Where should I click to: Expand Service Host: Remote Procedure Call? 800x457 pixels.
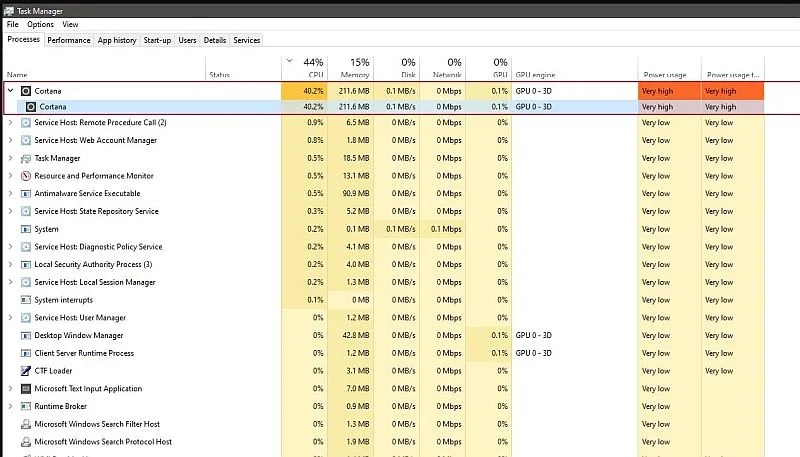[10, 122]
